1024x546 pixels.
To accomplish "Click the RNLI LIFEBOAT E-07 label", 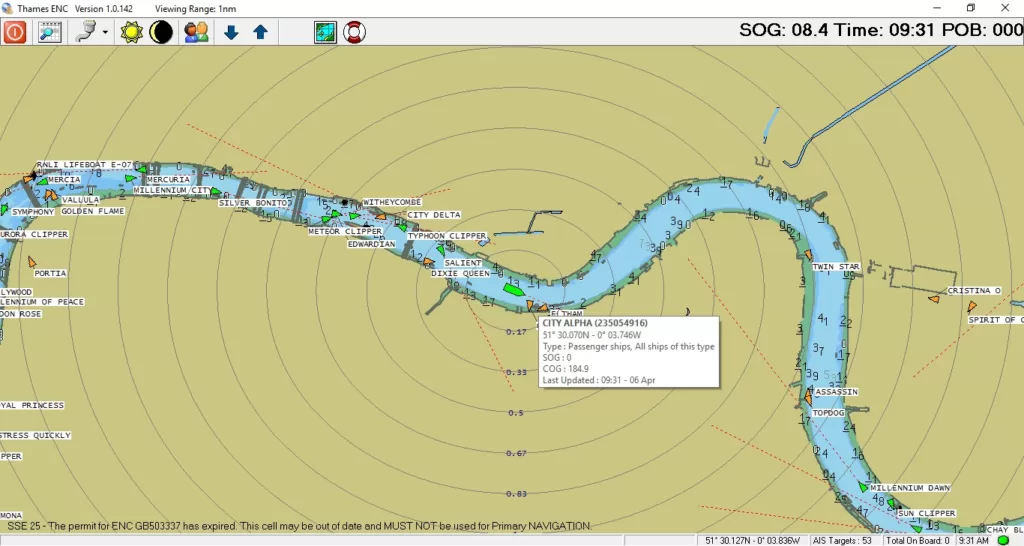I will coord(84,165).
